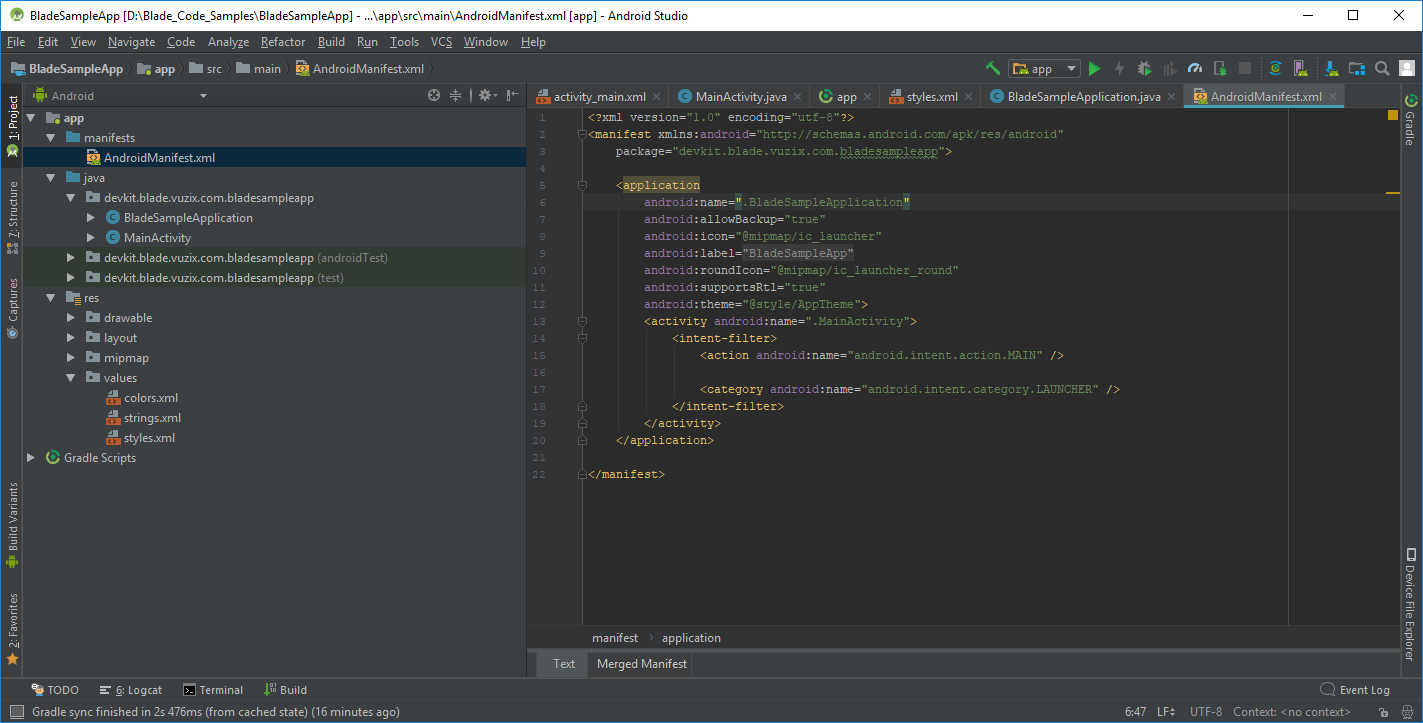Start debugging with the bug icon
This screenshot has height=723, width=1423.
coord(1144,69)
